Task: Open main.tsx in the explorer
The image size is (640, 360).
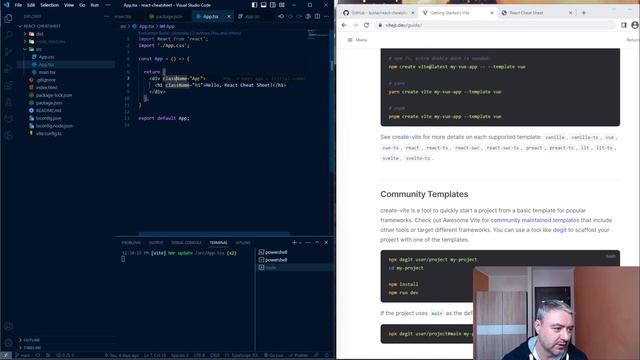Action: coord(47,72)
